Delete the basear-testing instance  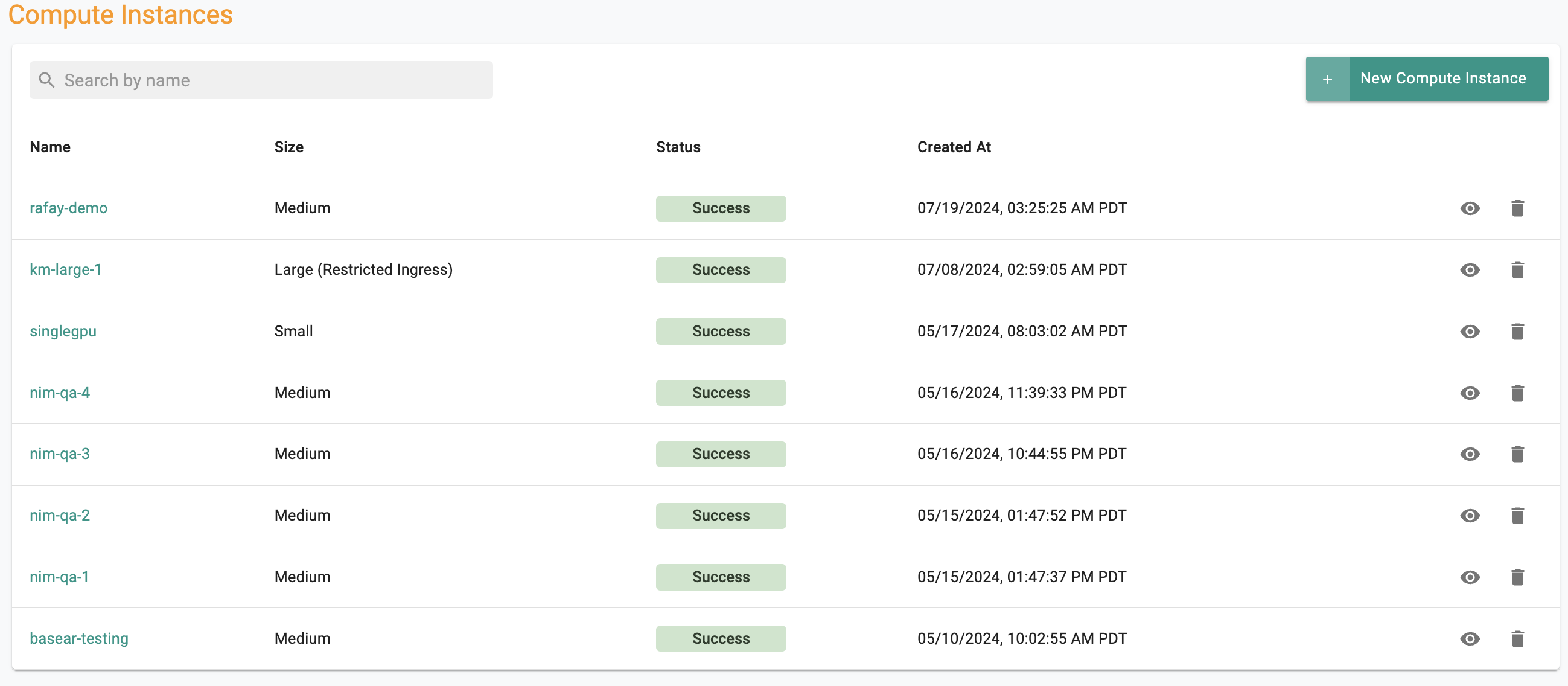pos(1517,638)
